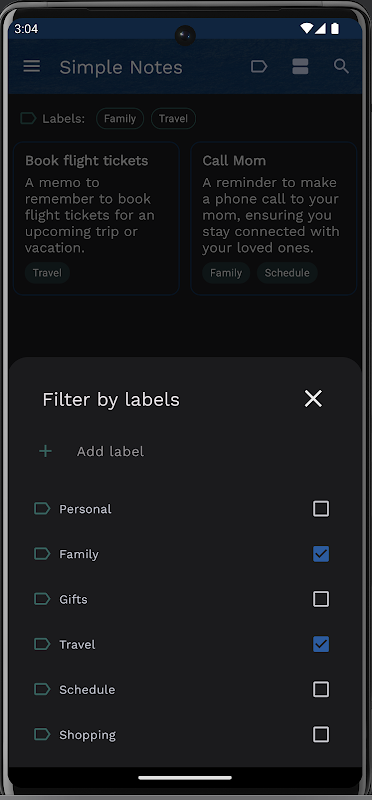Enable the Gifts label checkbox

coord(321,599)
